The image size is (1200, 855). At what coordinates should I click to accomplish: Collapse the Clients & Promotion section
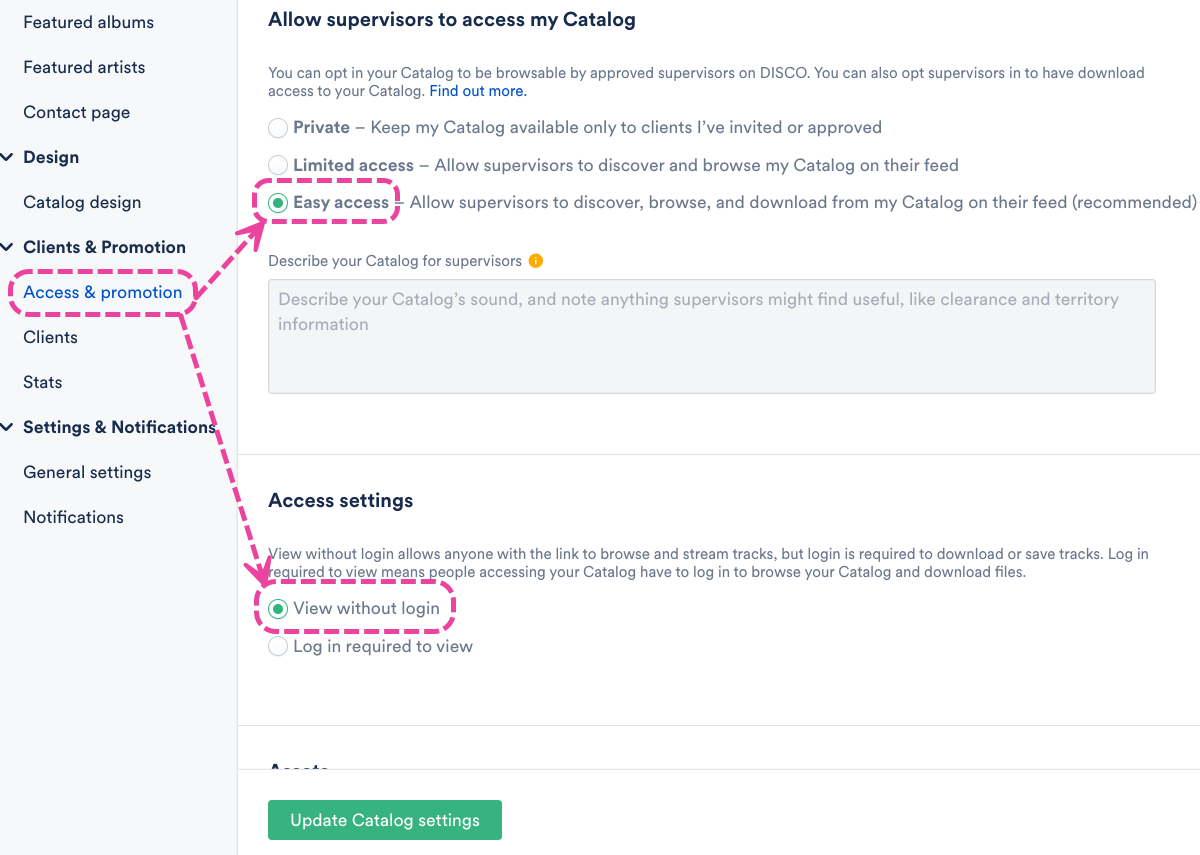tap(8, 247)
